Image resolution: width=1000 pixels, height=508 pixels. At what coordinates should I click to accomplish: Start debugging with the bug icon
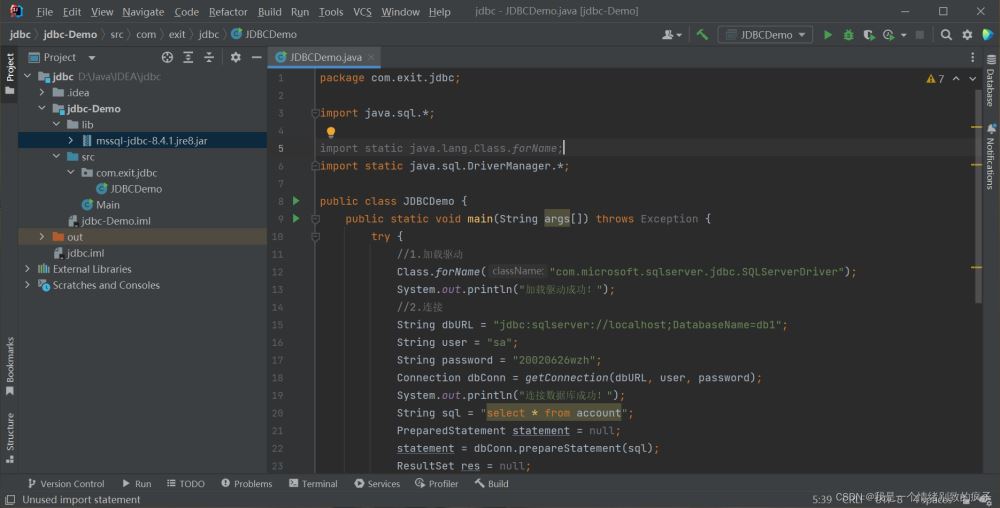(x=848, y=35)
